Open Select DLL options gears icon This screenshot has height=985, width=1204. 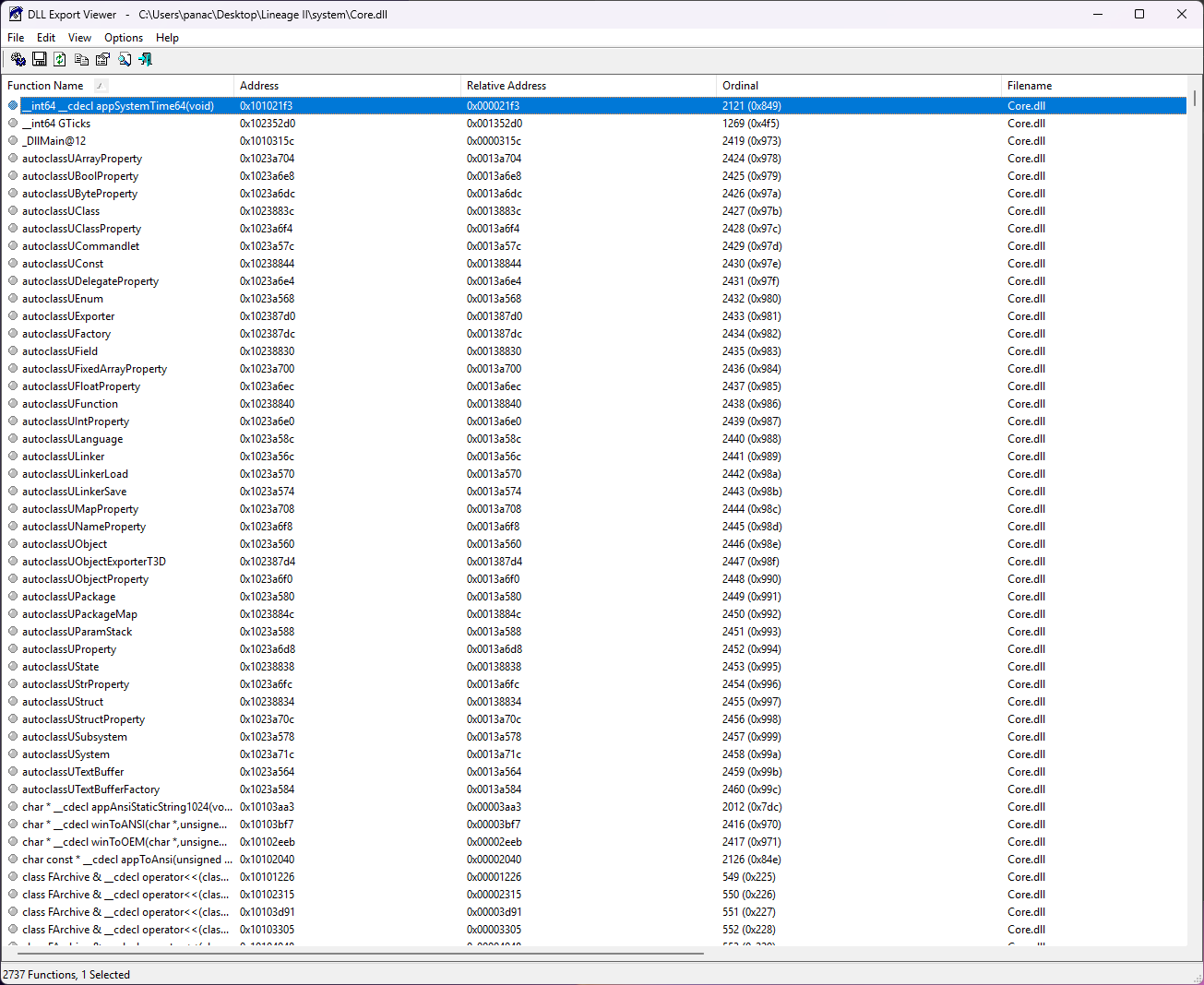(x=18, y=59)
